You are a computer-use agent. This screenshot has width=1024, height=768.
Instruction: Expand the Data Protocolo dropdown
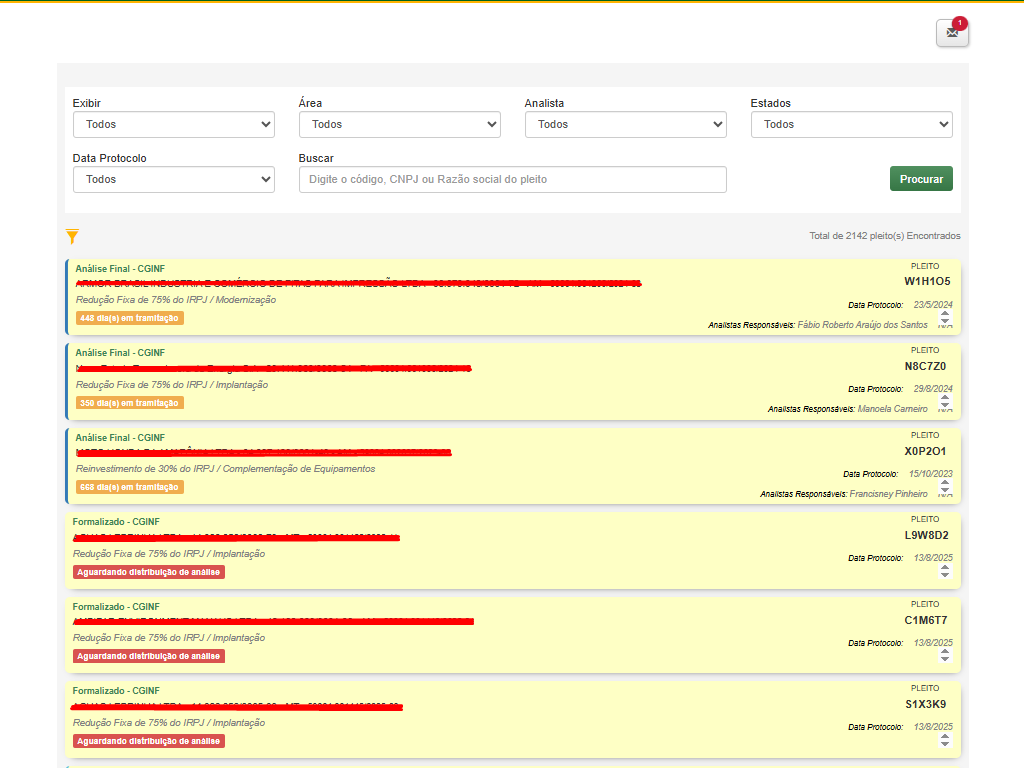click(174, 179)
